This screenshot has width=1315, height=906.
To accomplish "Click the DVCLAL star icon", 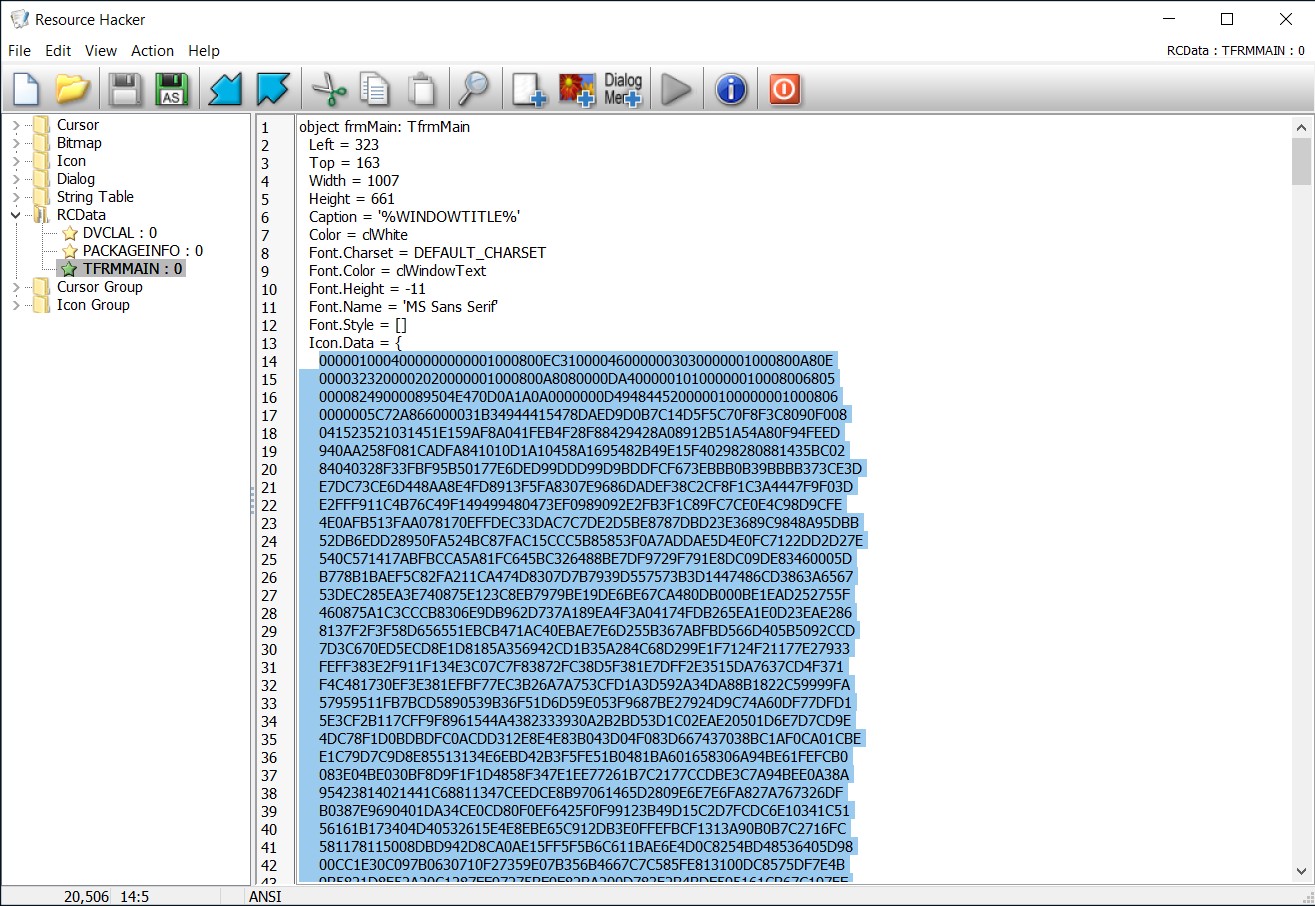I will pyautogui.click(x=70, y=233).
